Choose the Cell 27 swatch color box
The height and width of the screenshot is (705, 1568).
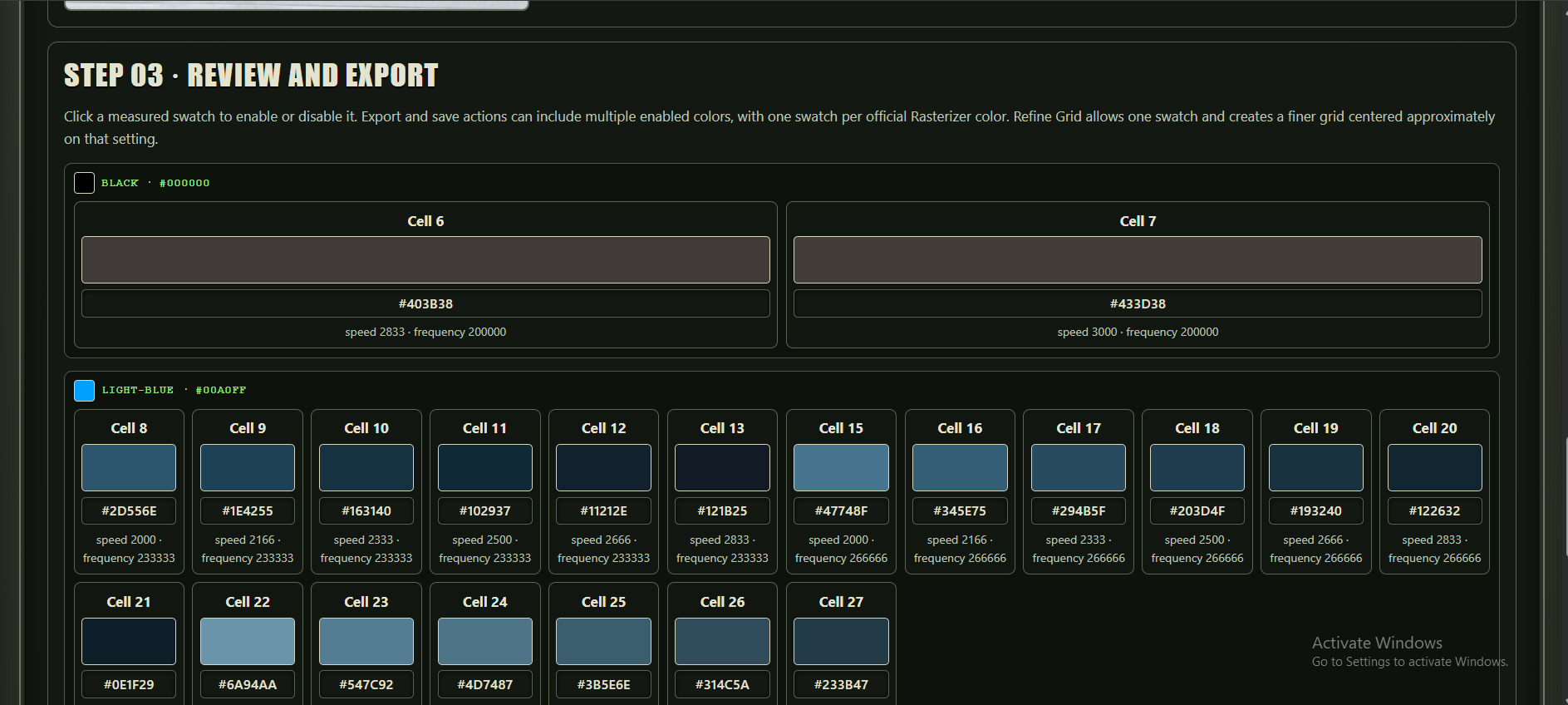pos(841,641)
